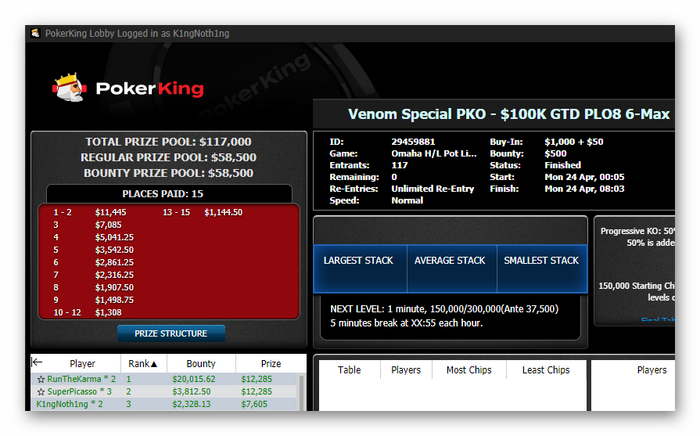
Task: Click the Buy-In $1,000 + $50 value
Action: point(574,142)
